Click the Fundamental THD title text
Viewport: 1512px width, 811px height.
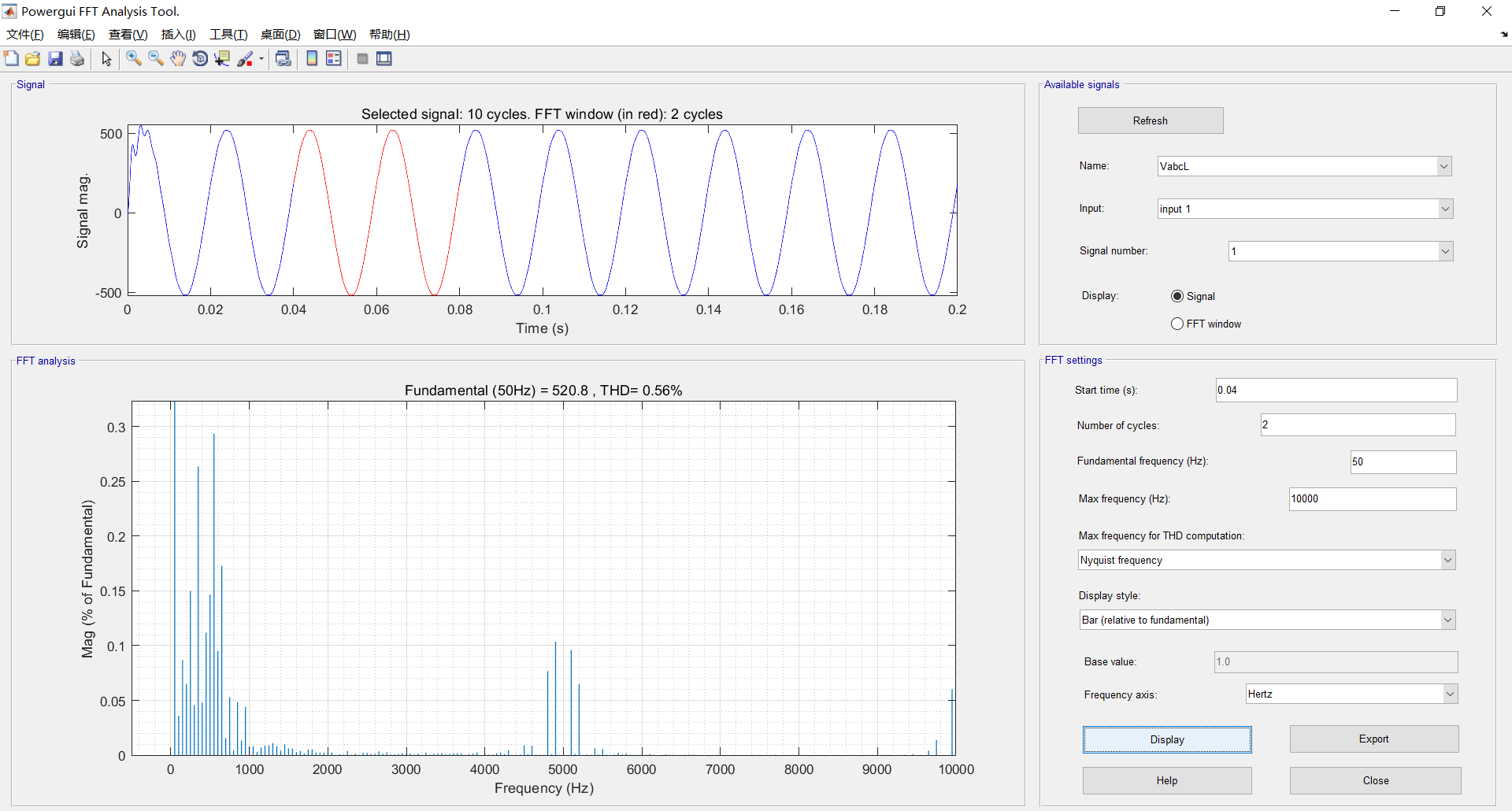pos(543,391)
